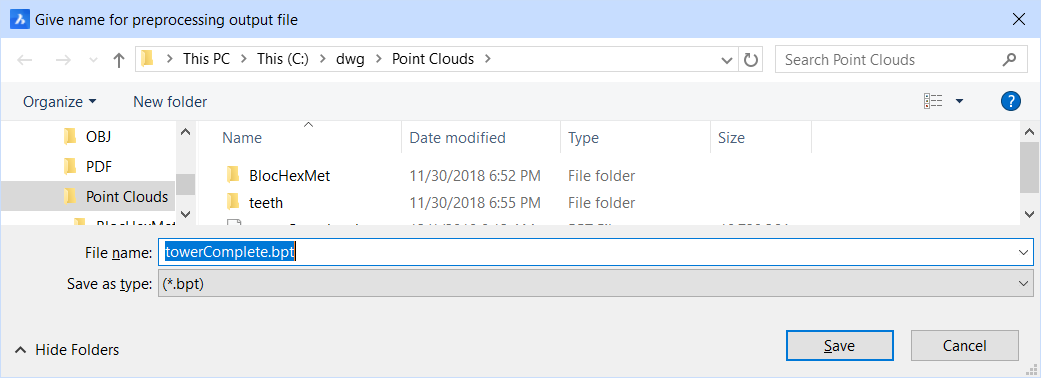
Task: Open the view options dropdown arrow
Action: pyautogui.click(x=959, y=102)
